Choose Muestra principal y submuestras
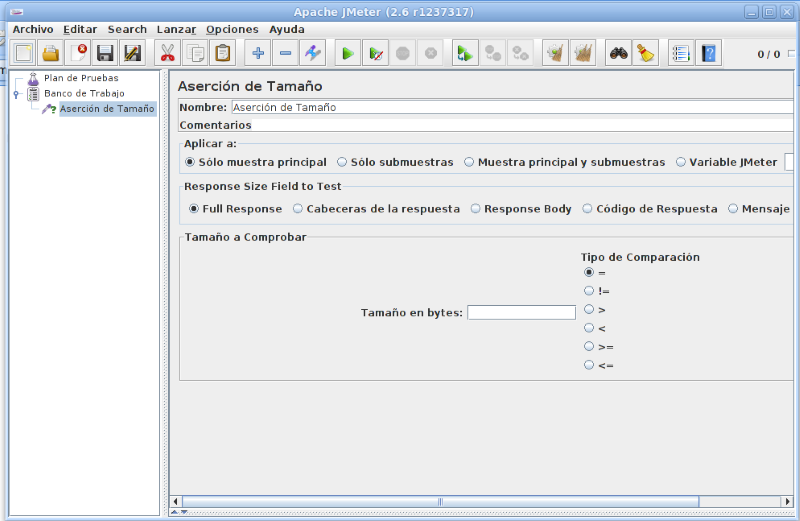The height and width of the screenshot is (521, 800). click(x=565, y=162)
